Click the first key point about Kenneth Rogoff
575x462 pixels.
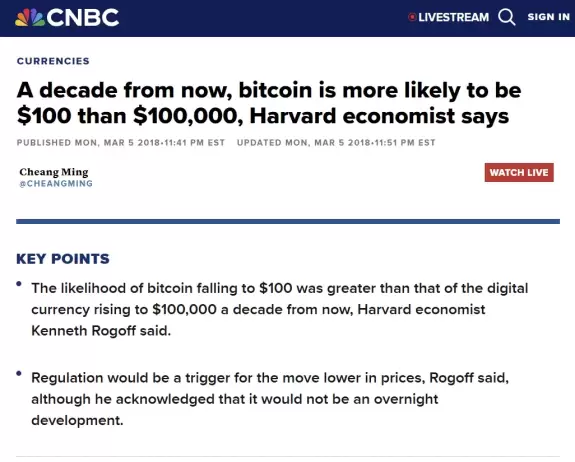click(280, 309)
